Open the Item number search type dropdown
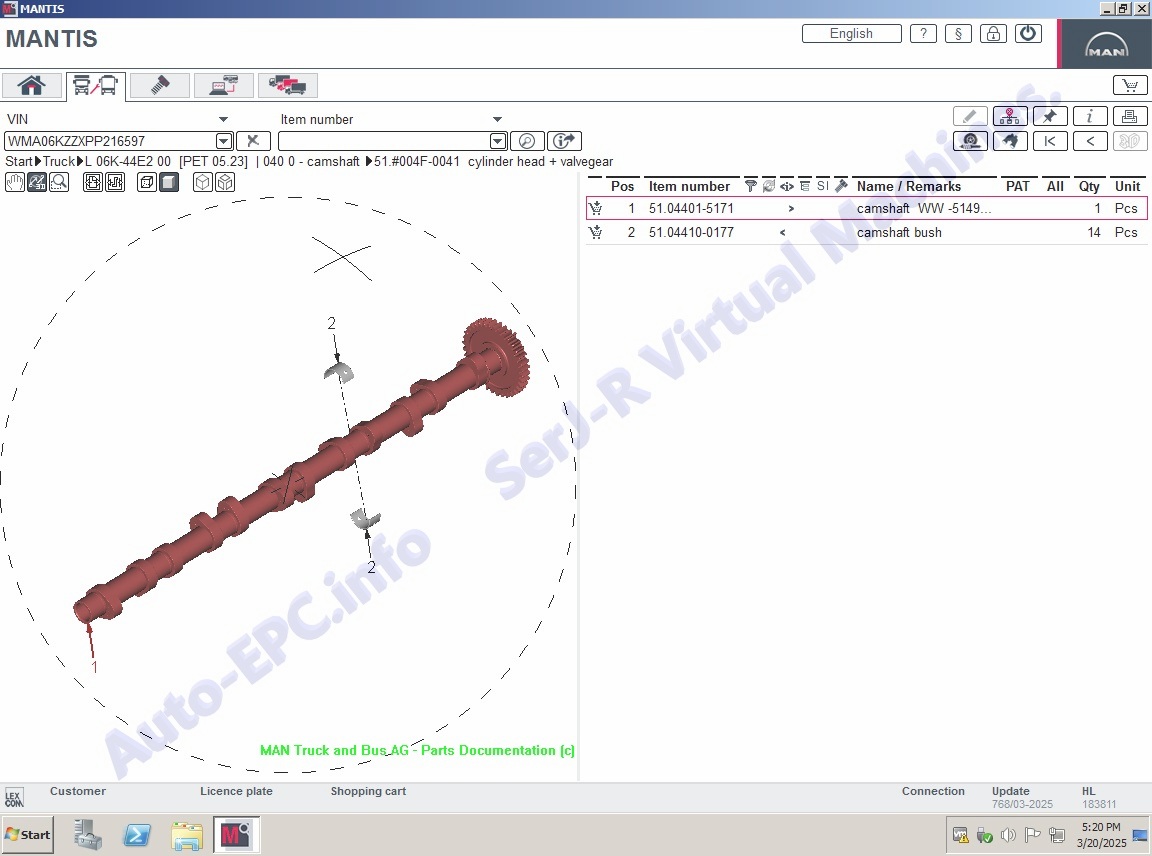 click(497, 119)
